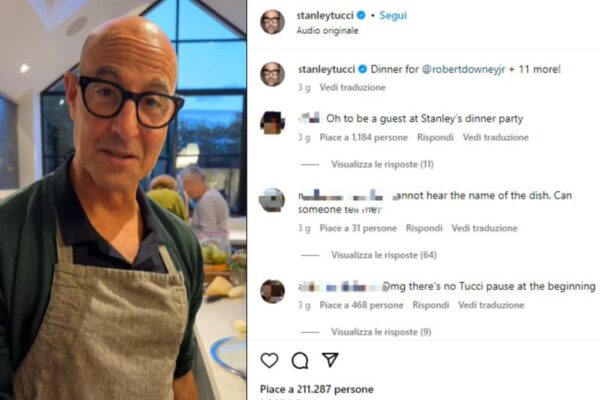The height and width of the screenshot is (400, 600).
Task: View who liked: Piace a 211.287 persone
Action: point(317,389)
